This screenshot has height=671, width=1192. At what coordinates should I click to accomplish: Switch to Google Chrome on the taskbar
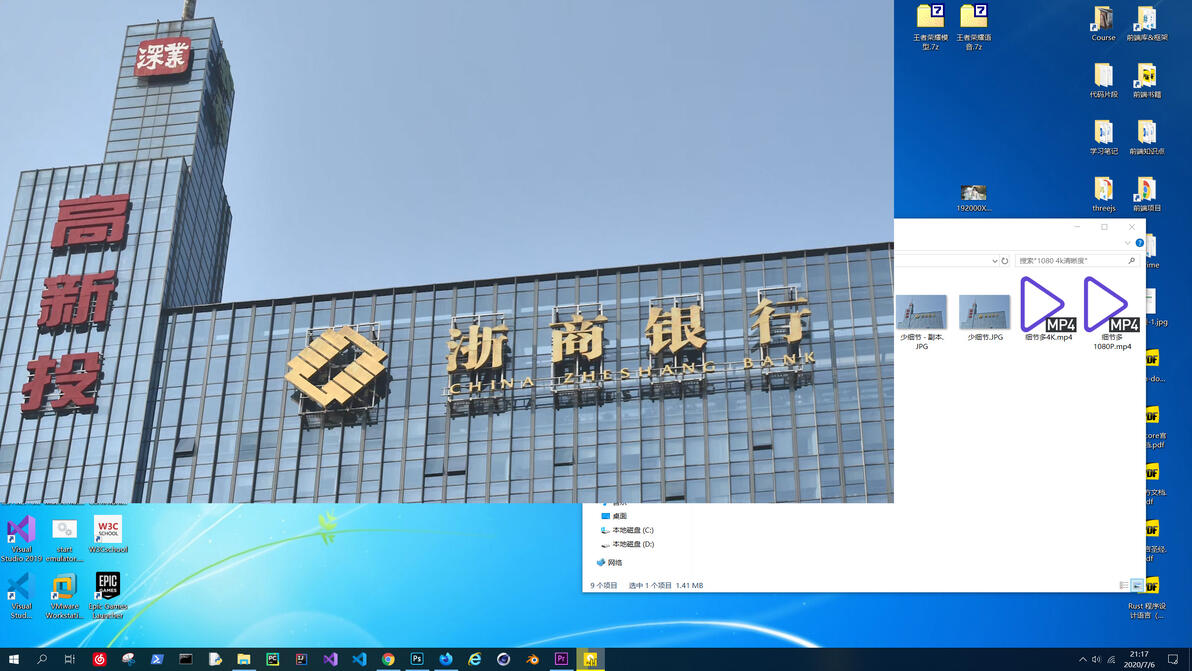pyautogui.click(x=388, y=660)
